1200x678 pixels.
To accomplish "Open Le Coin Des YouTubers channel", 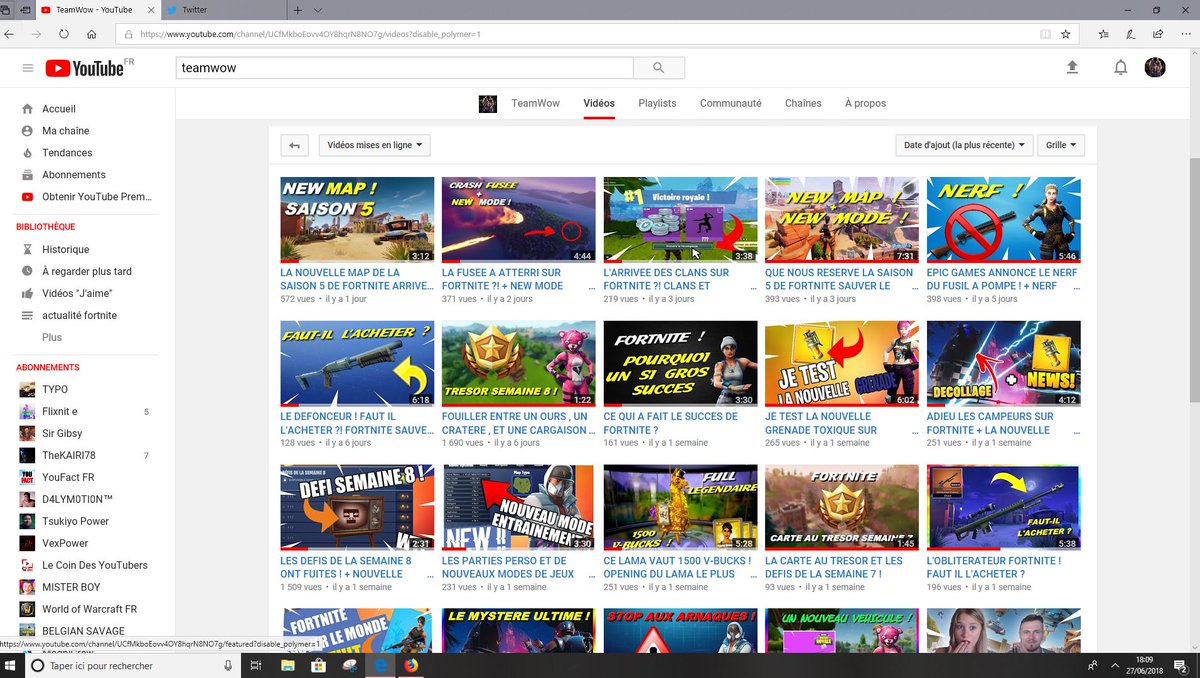I will [x=94, y=565].
